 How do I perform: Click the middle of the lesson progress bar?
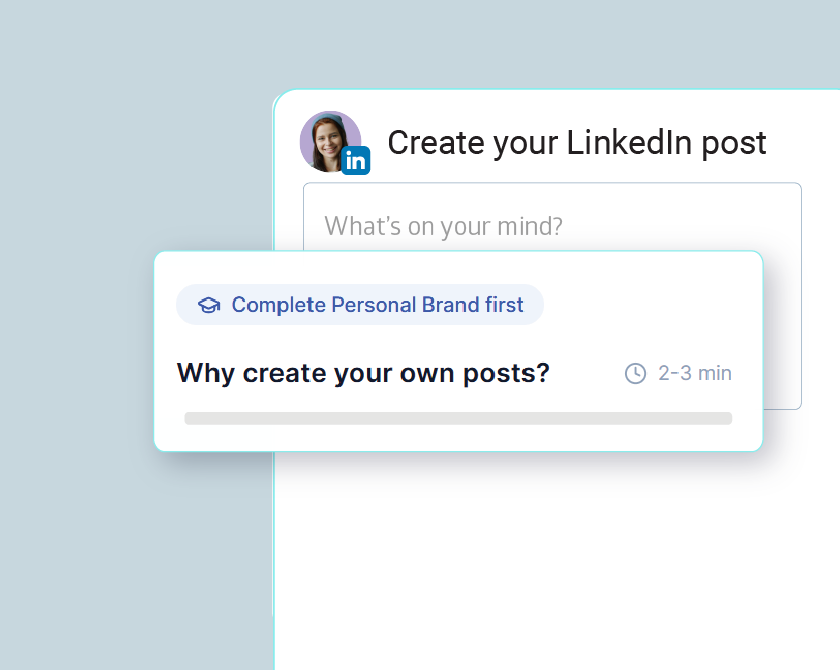point(458,418)
